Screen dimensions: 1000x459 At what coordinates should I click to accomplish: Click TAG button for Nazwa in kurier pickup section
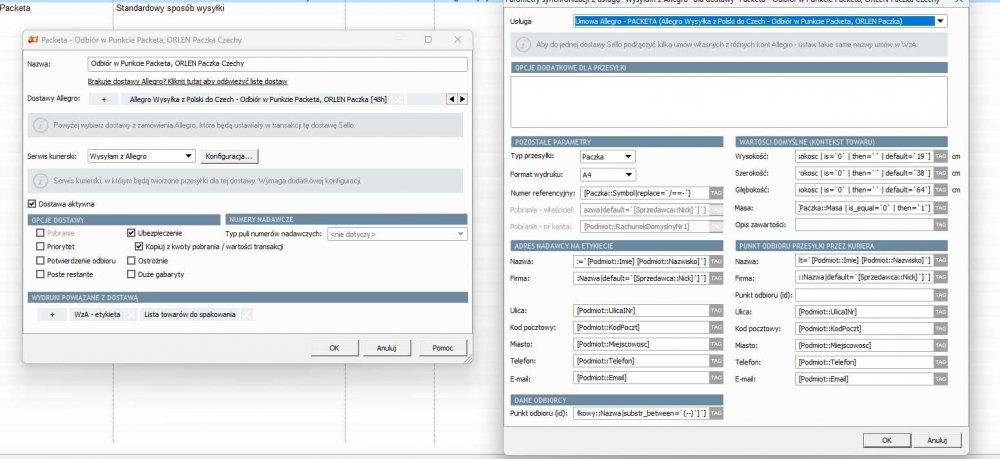[940, 260]
